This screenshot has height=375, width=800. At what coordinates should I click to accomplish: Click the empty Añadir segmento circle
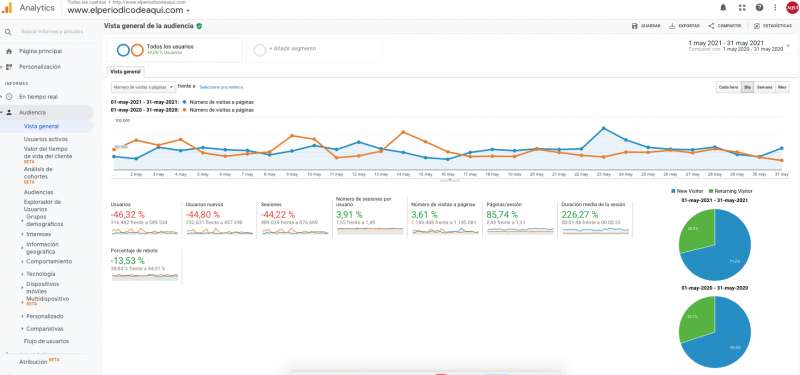tap(260, 50)
